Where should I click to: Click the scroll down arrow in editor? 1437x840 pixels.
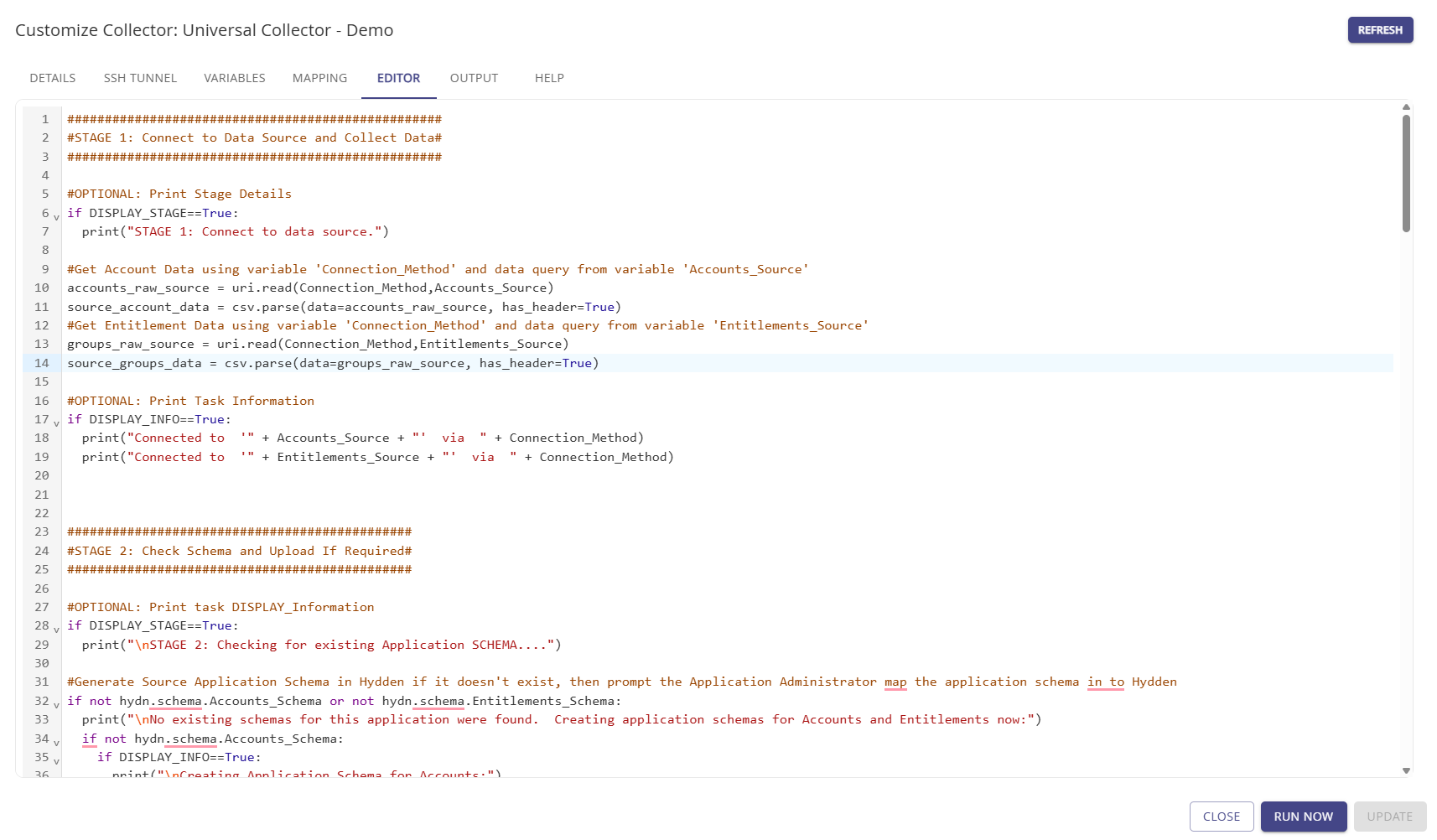pos(1406,770)
